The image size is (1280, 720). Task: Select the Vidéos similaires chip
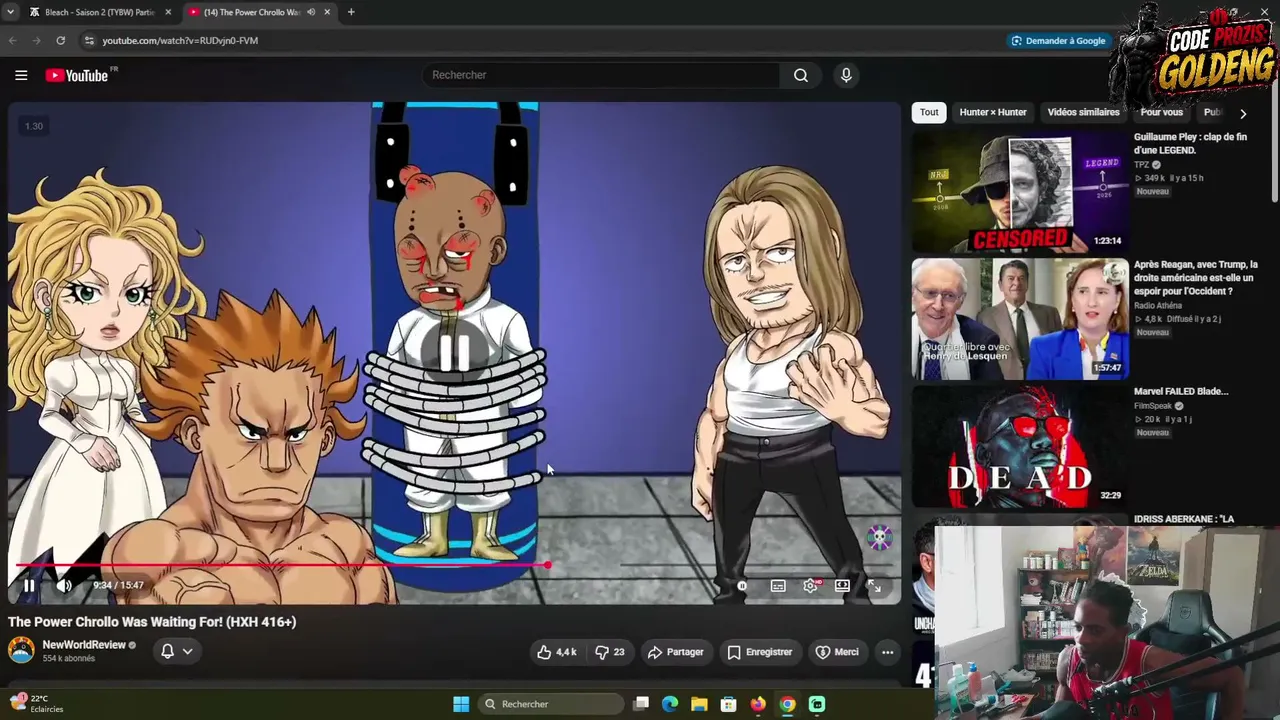click(1083, 112)
